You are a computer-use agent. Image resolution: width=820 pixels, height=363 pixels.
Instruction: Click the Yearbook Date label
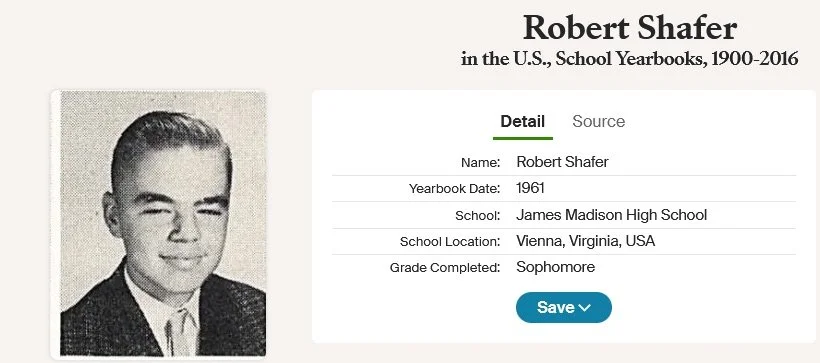pyautogui.click(x=454, y=189)
